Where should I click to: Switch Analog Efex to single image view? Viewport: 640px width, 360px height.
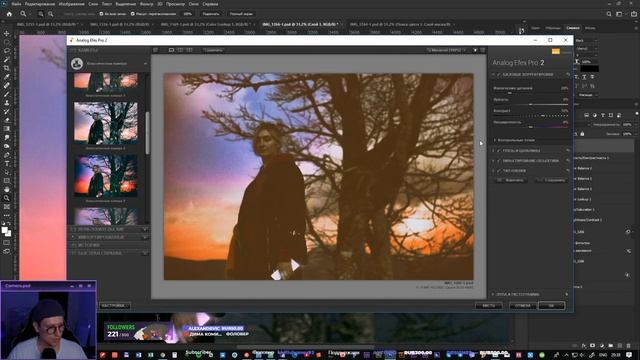coord(171,50)
